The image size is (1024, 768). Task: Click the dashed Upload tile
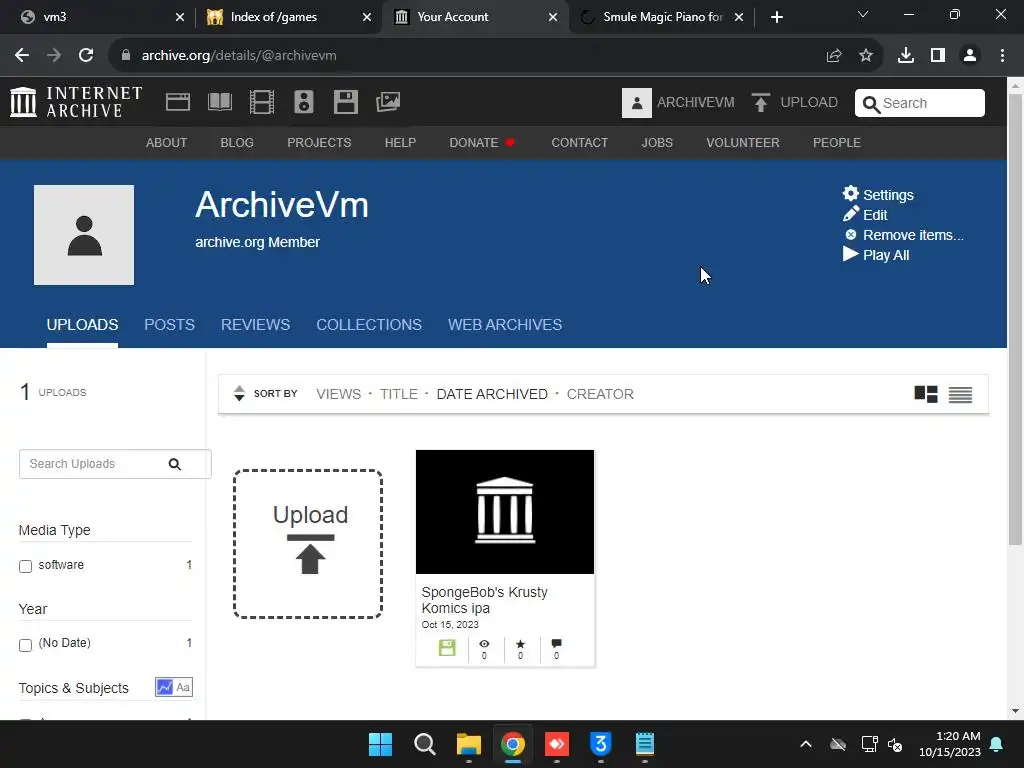click(x=308, y=543)
